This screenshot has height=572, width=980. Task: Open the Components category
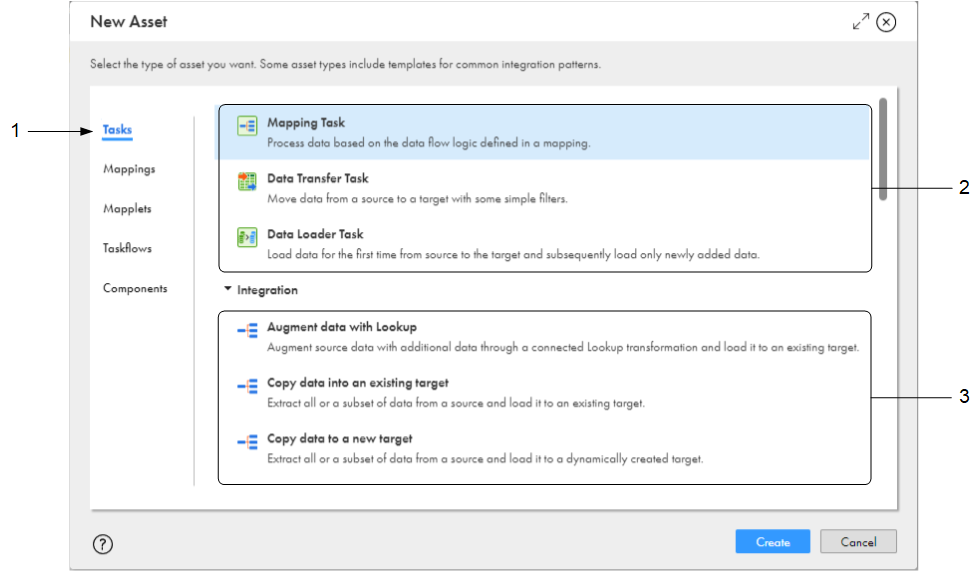tap(136, 288)
